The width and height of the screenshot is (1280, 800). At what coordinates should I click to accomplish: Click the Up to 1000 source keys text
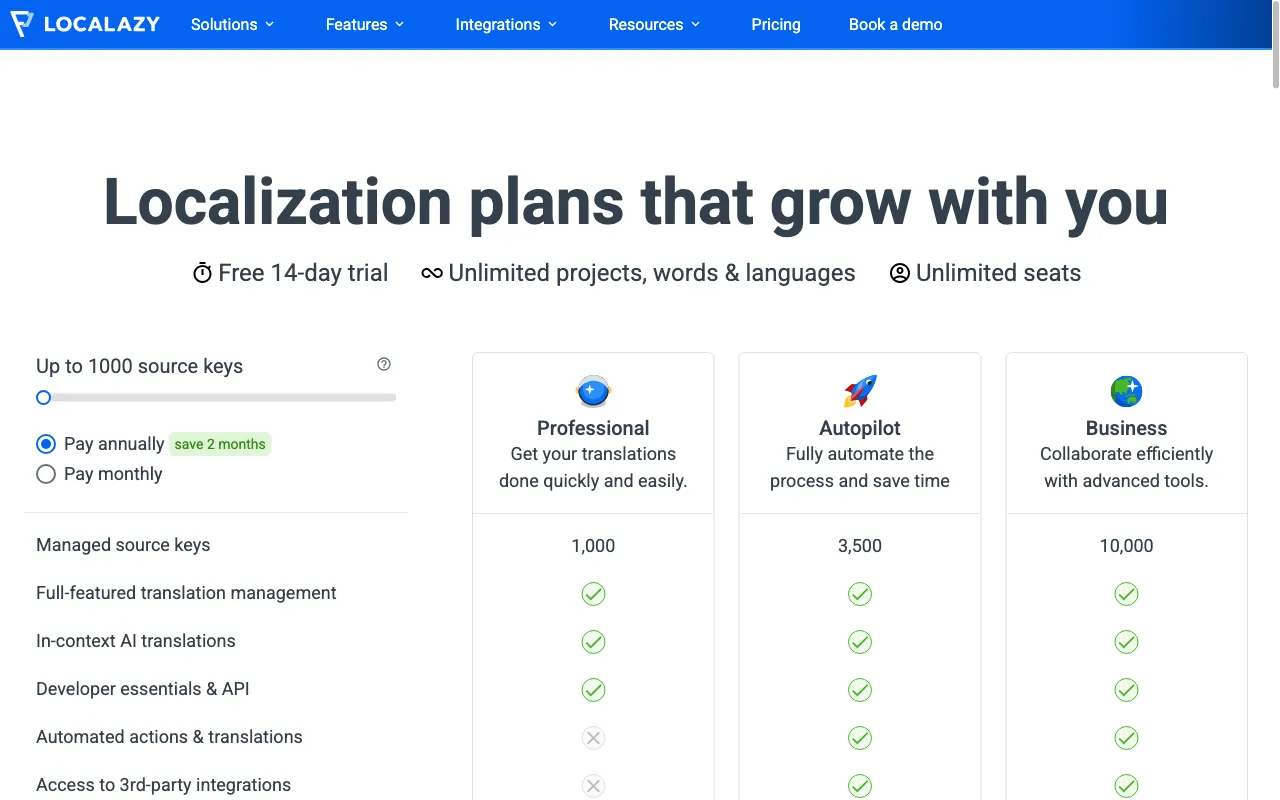140,366
